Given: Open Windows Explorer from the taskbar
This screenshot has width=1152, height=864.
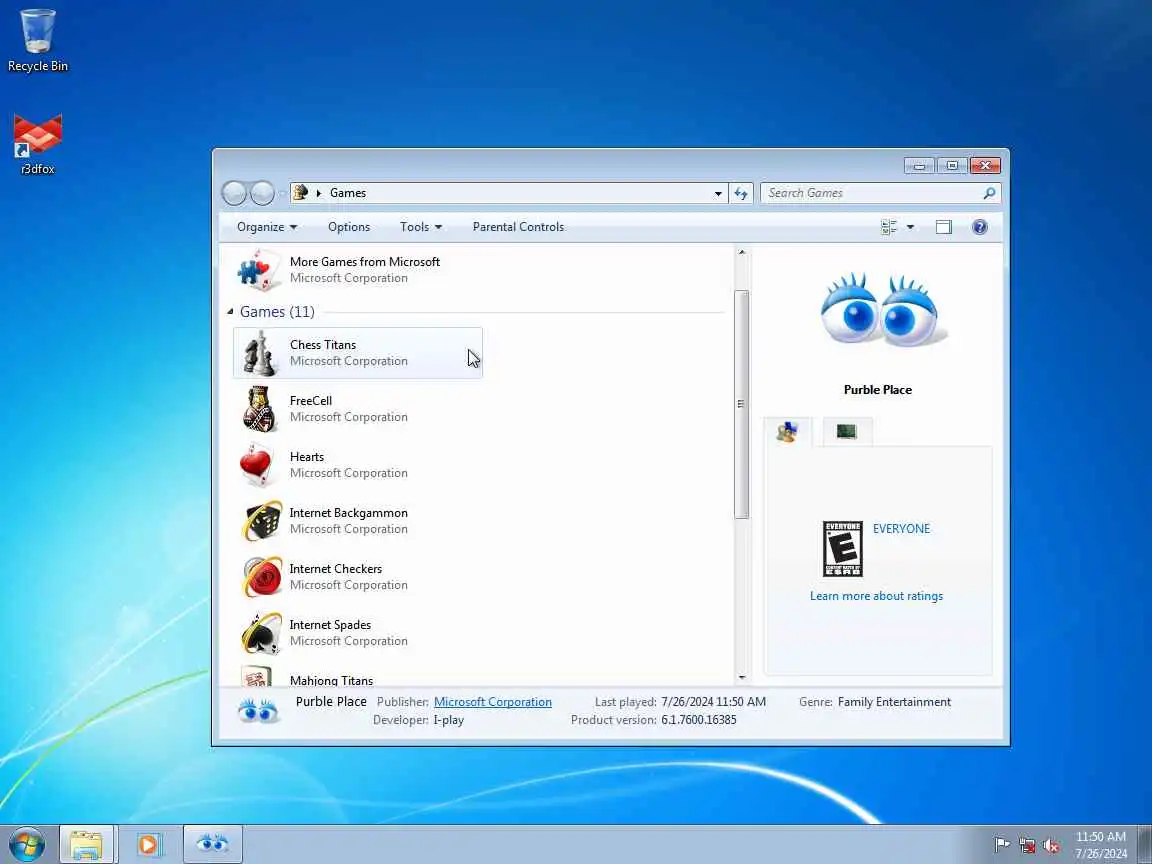Looking at the screenshot, I should [x=87, y=844].
